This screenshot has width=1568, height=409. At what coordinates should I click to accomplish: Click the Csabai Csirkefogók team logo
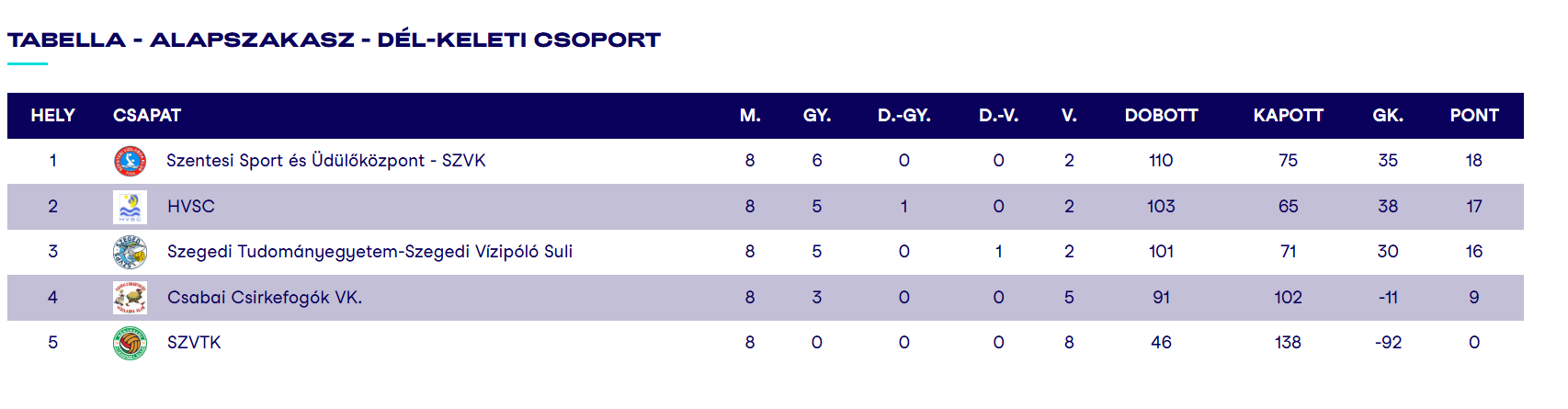130,298
